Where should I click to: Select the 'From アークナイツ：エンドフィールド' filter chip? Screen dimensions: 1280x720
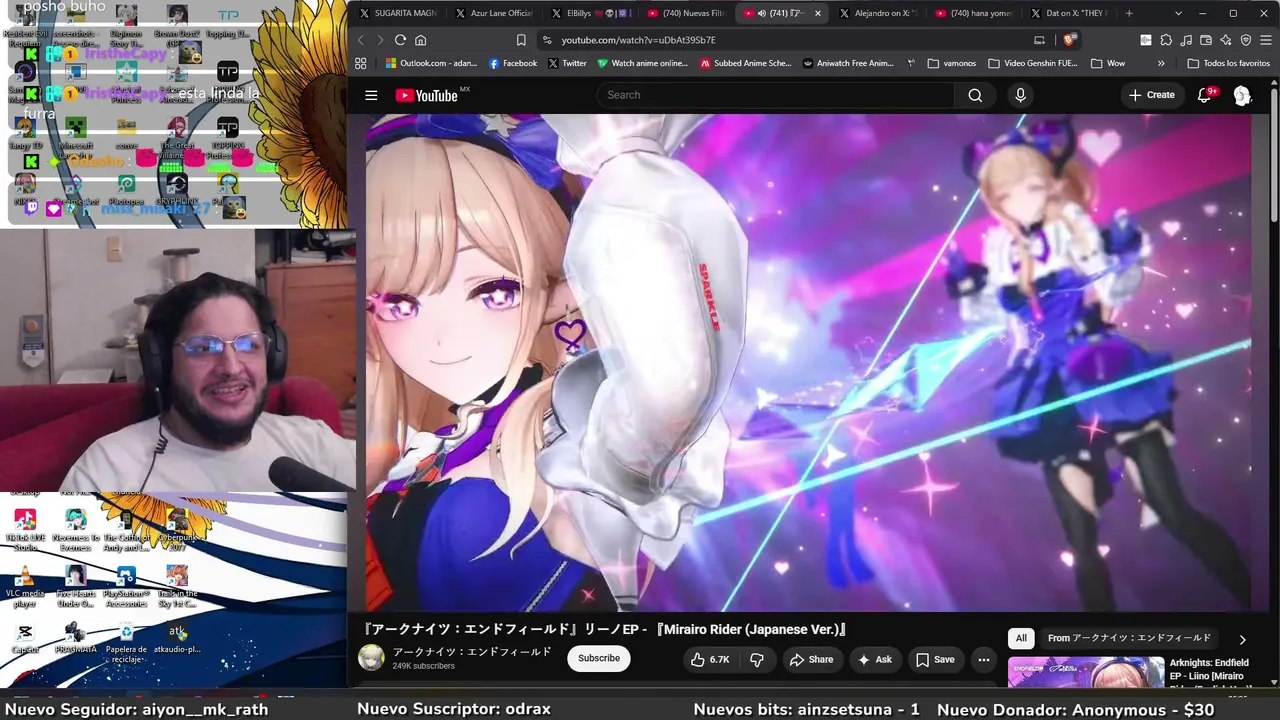click(1129, 638)
